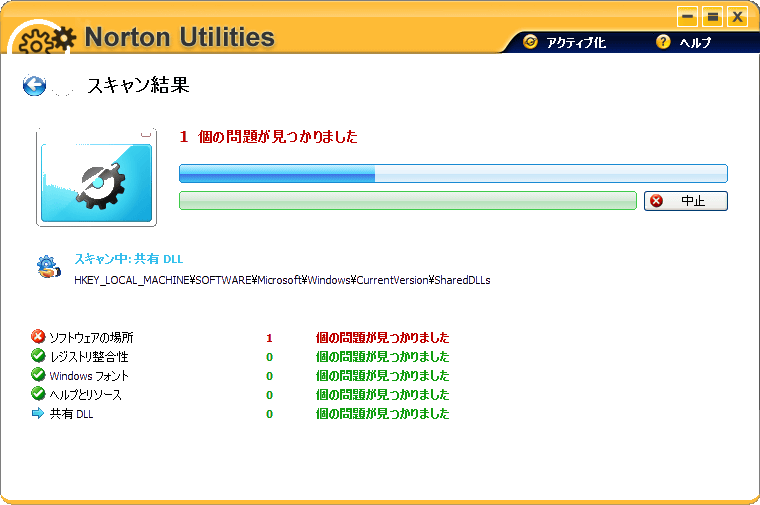Click the アクティブ化 activation icon

pyautogui.click(x=530, y=42)
